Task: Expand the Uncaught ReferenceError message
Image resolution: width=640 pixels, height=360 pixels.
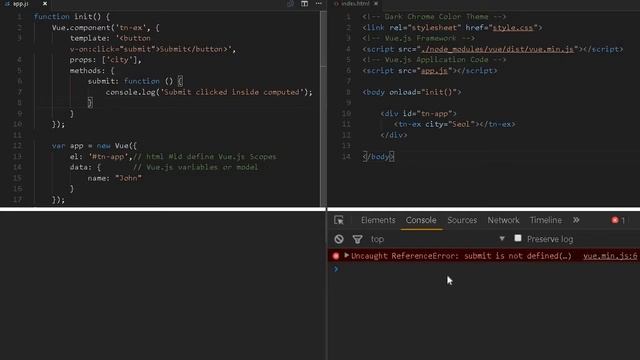Action: tap(347, 255)
